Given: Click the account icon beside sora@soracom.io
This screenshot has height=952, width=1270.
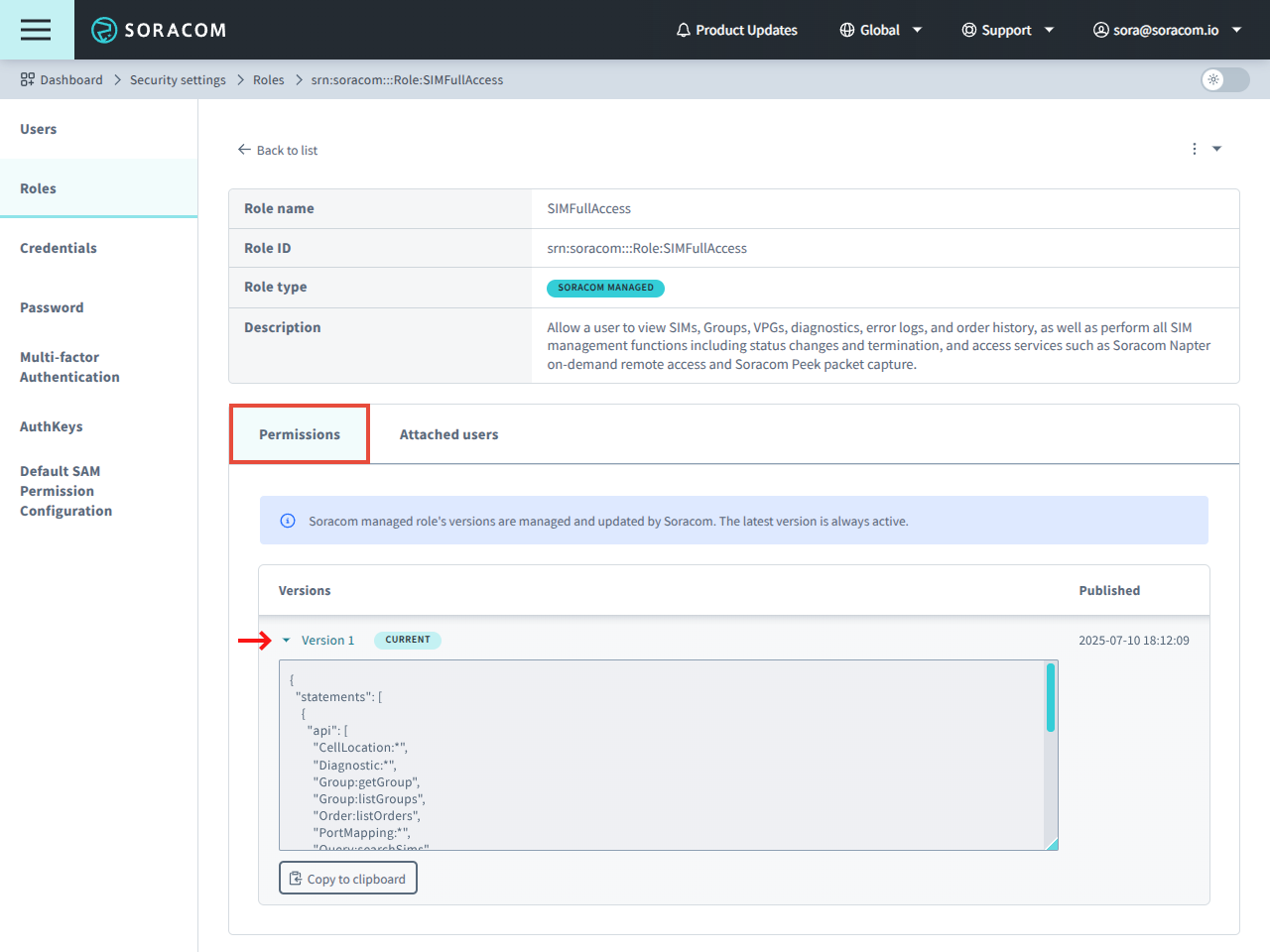Looking at the screenshot, I should pos(1100,30).
